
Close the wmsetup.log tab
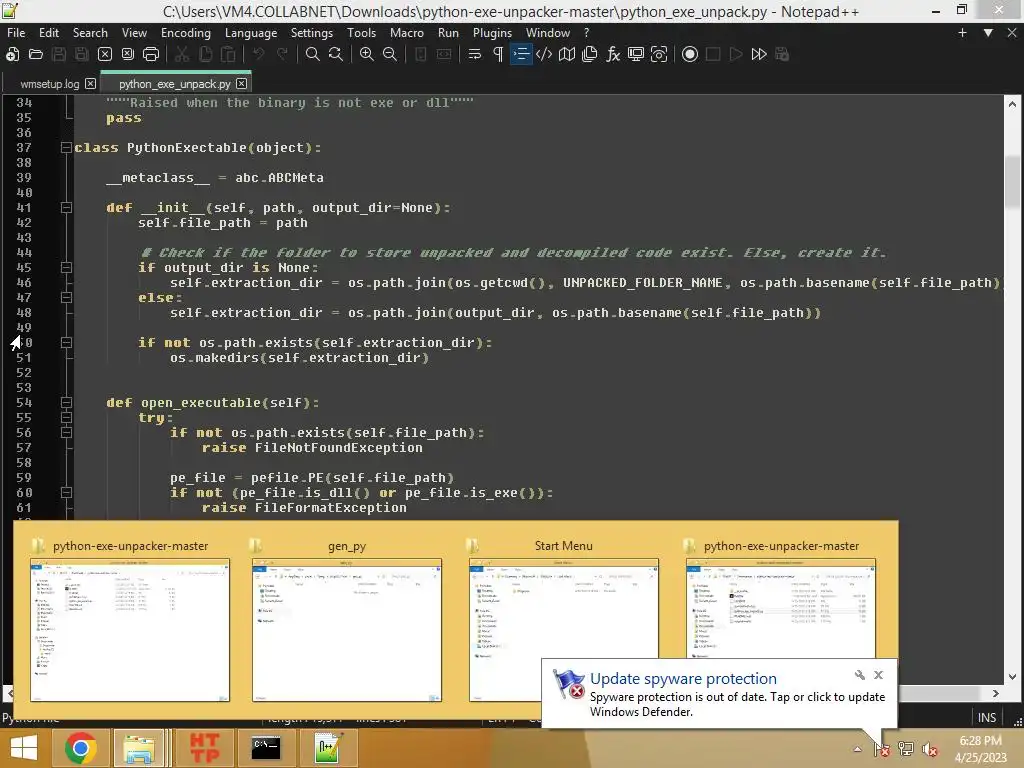(90, 84)
